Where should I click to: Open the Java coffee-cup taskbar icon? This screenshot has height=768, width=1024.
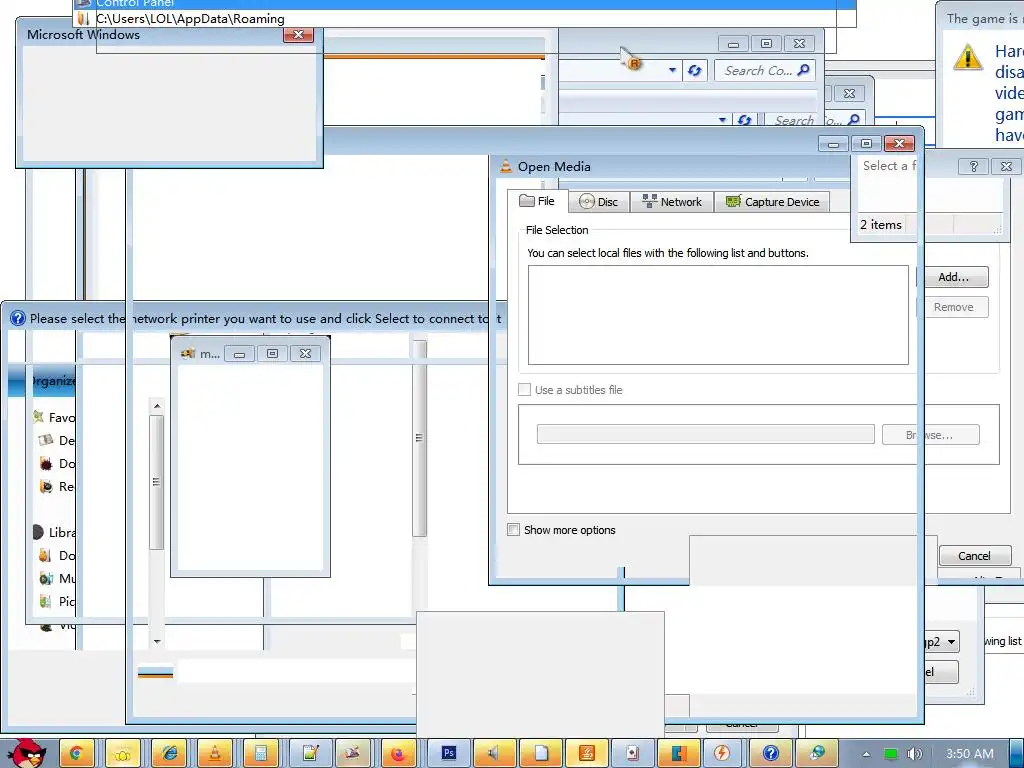click(x=586, y=754)
